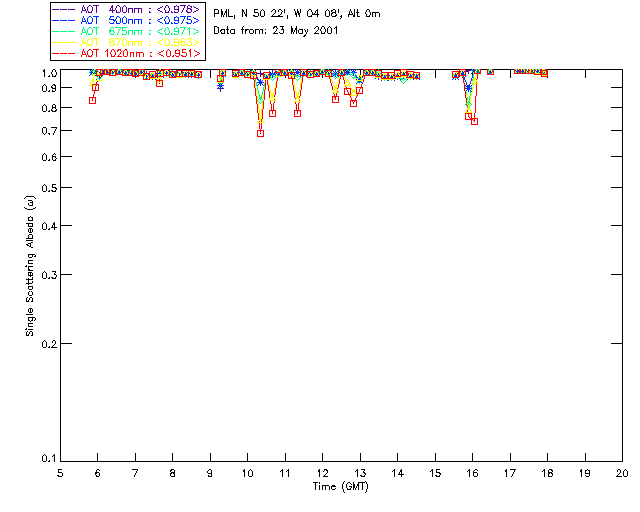The height and width of the screenshot is (512, 640).
Task: Click the PML location header text
Action: 297,13
